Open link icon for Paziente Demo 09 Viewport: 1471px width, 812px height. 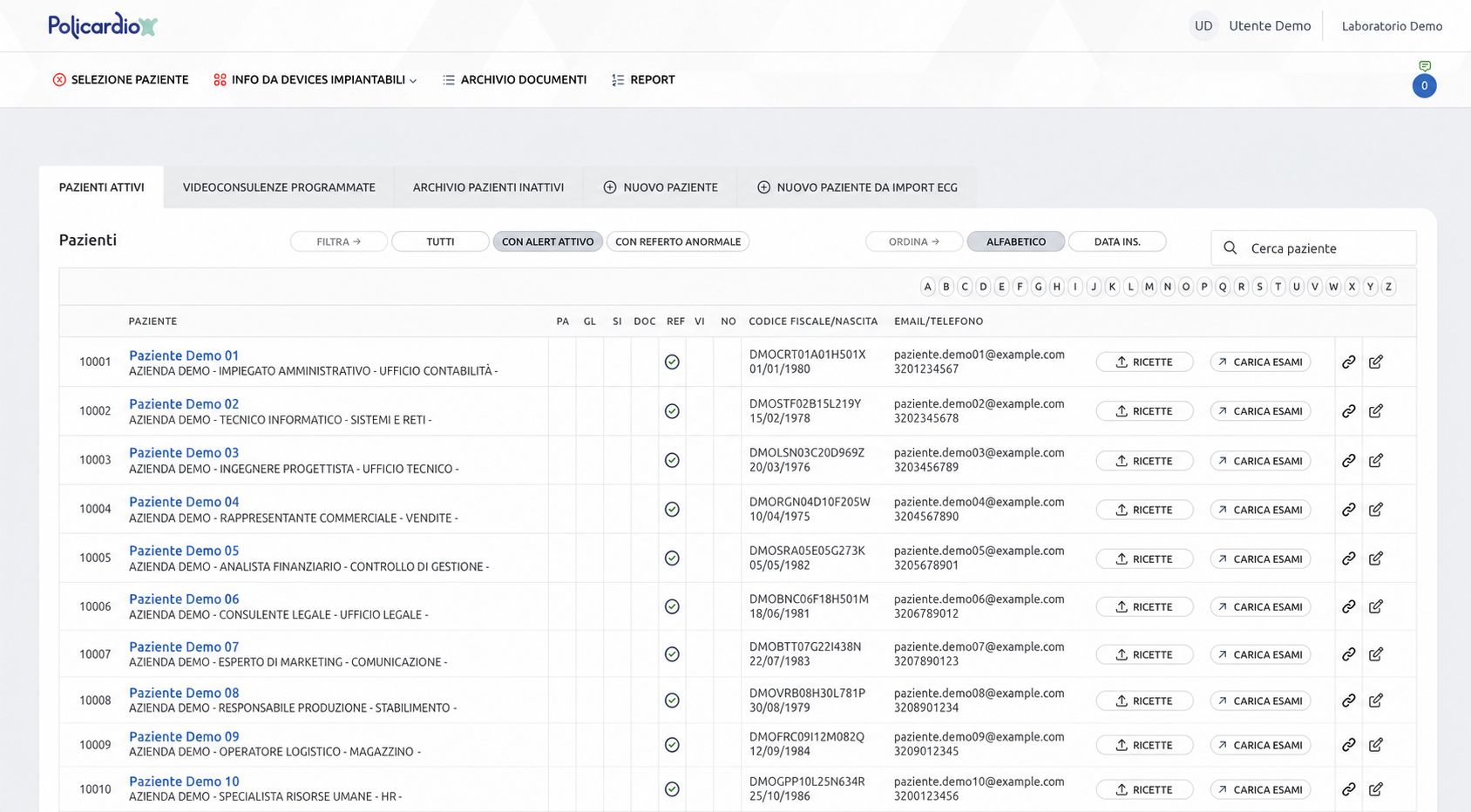(1348, 745)
